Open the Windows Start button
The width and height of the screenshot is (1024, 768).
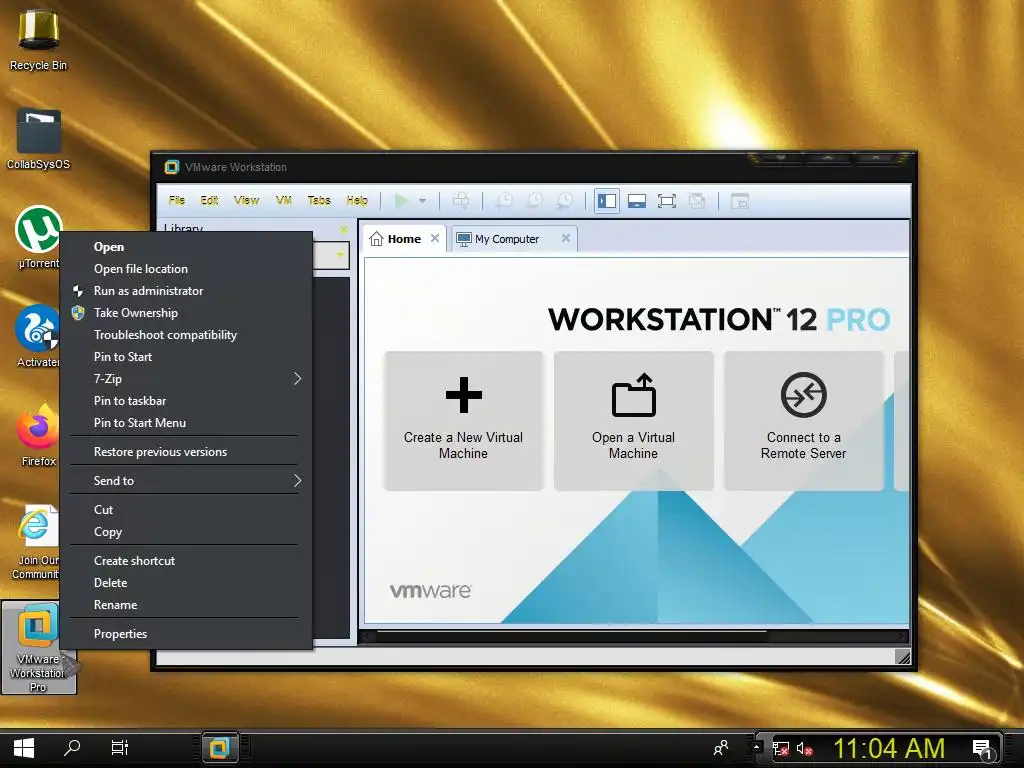[x=24, y=748]
